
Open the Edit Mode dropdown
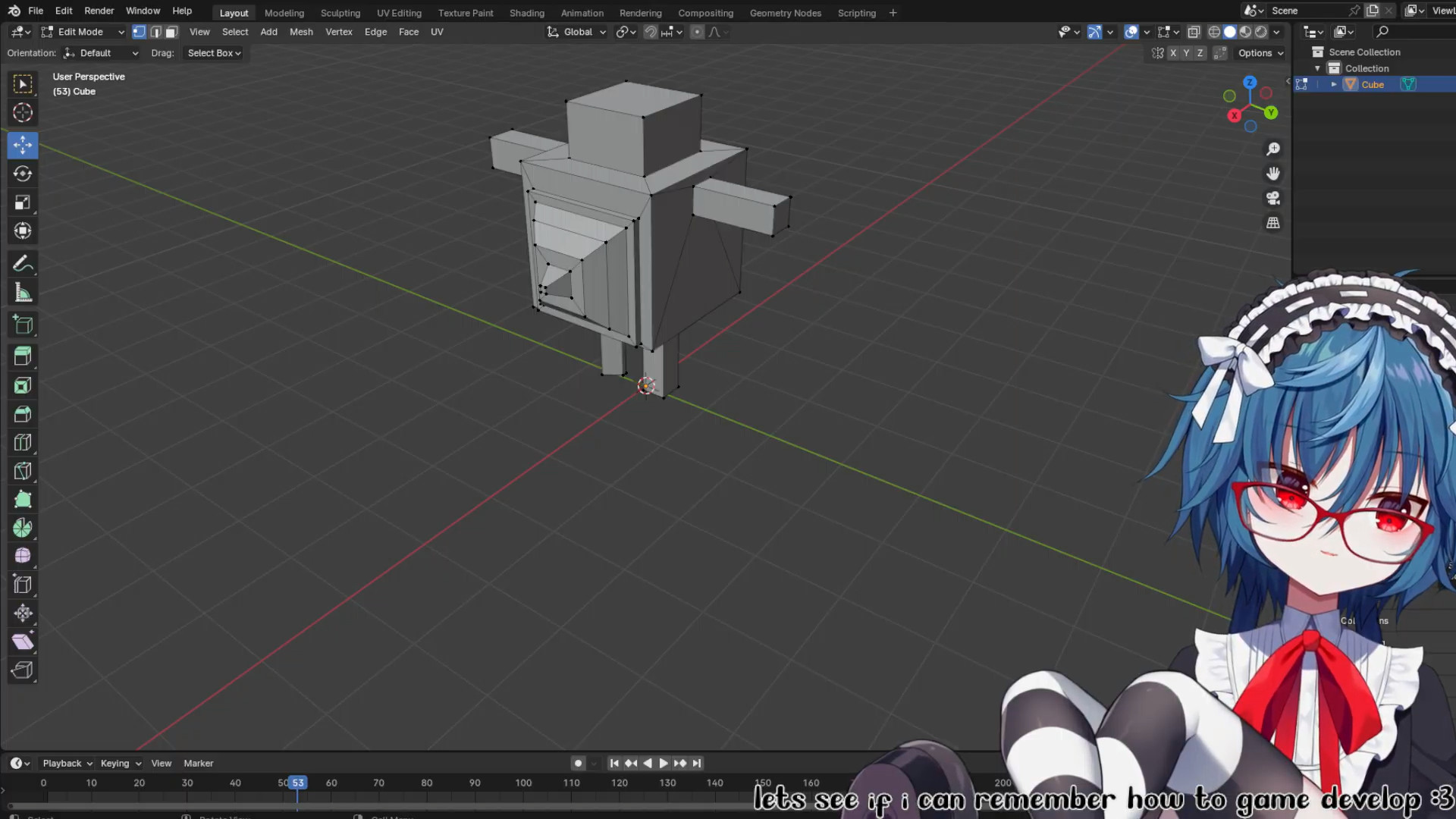pyautogui.click(x=83, y=32)
